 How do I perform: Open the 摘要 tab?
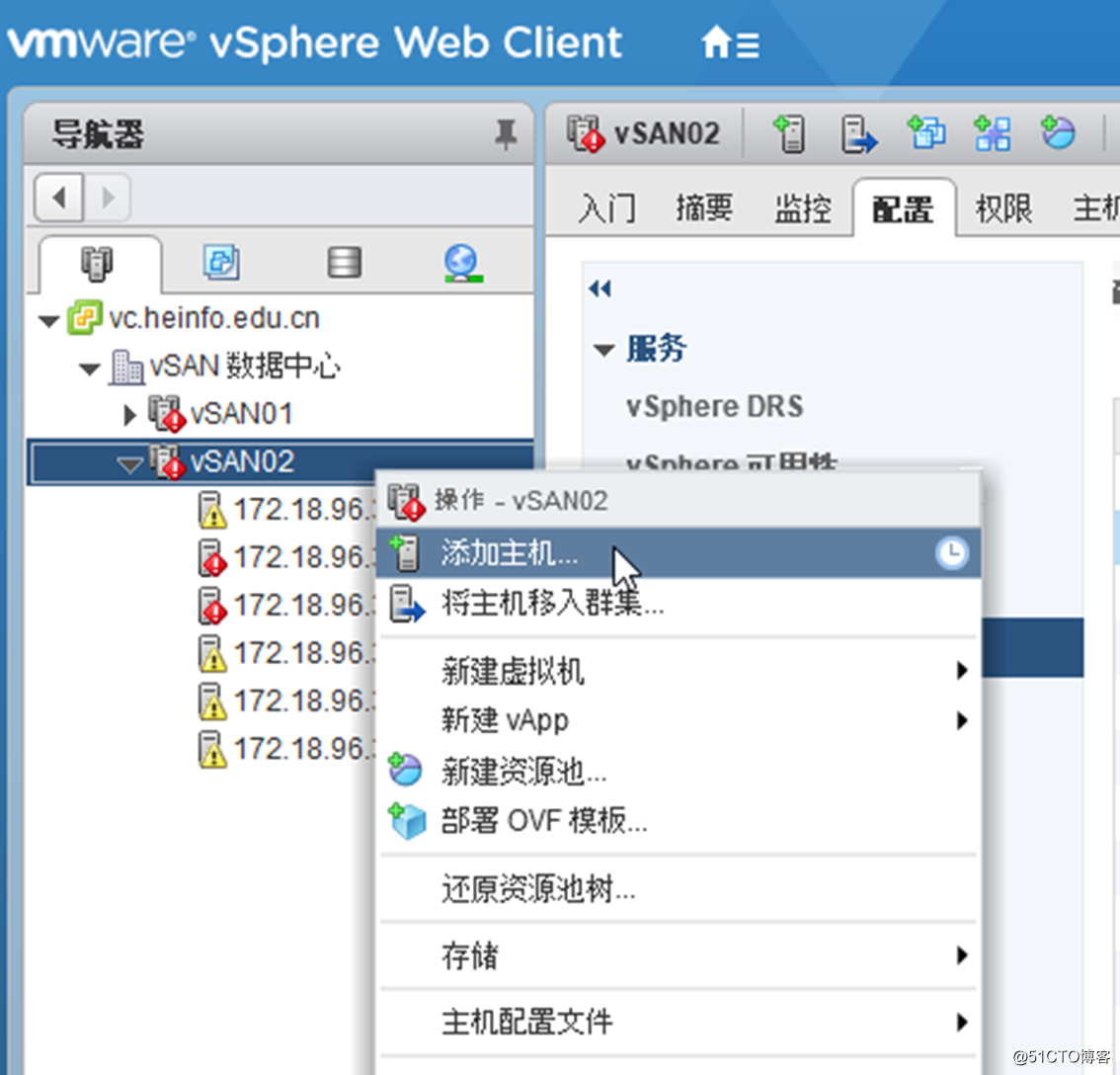[x=704, y=208]
